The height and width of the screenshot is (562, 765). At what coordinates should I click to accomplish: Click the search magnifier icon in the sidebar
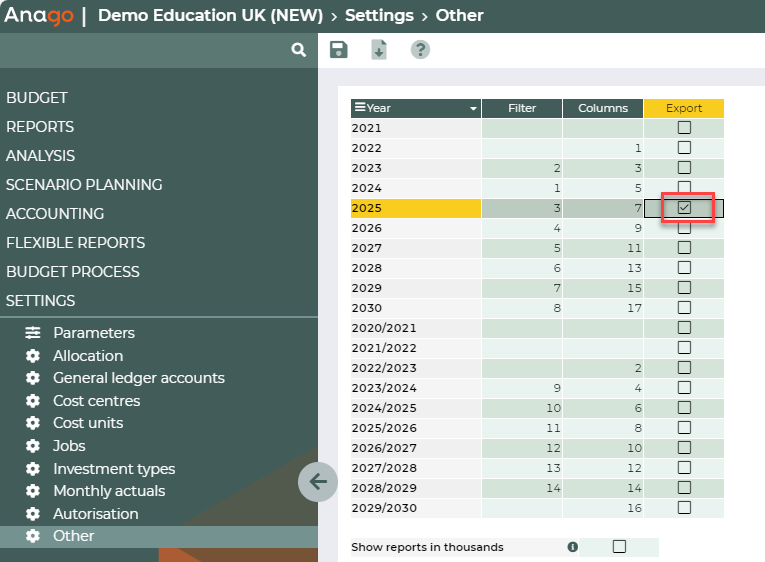[x=299, y=50]
